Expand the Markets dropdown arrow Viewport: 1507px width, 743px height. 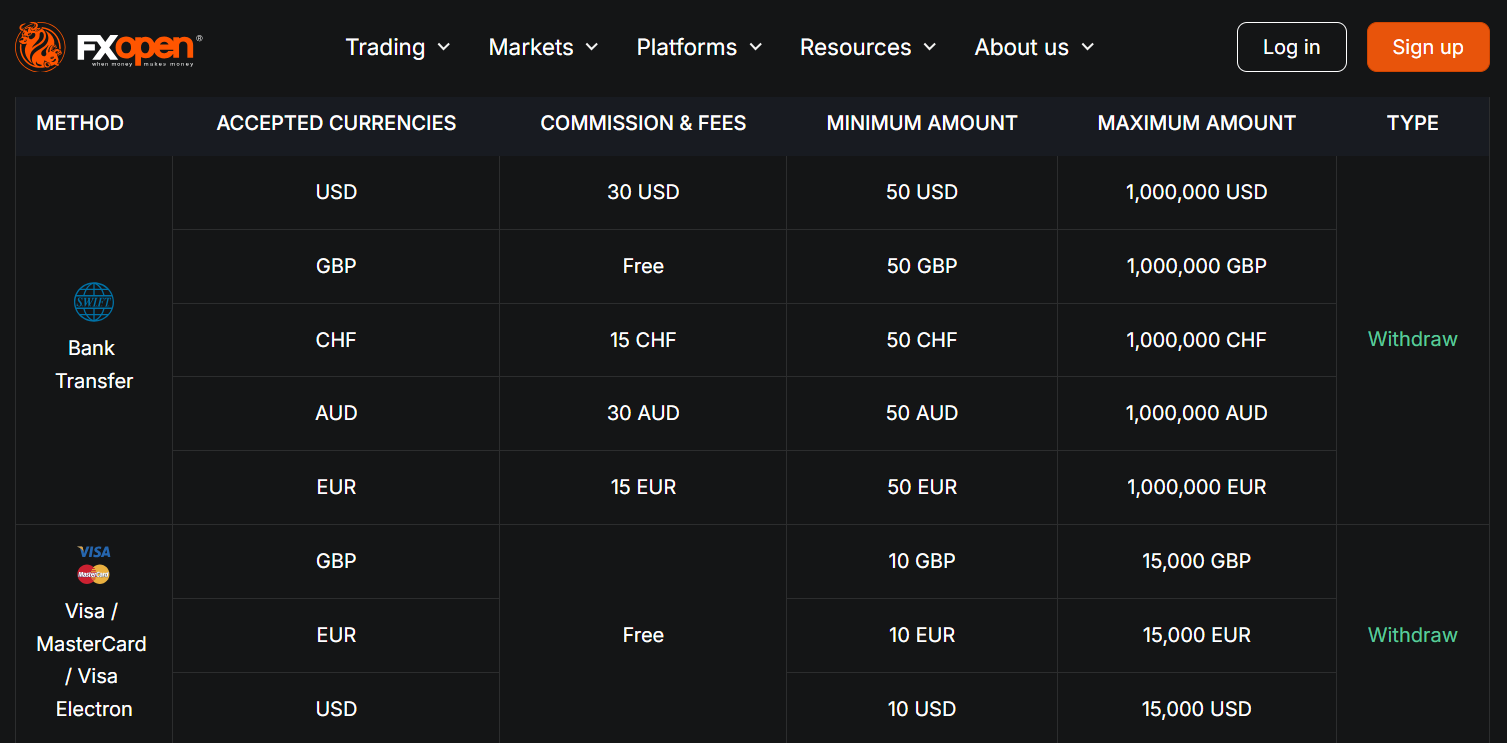tap(592, 47)
